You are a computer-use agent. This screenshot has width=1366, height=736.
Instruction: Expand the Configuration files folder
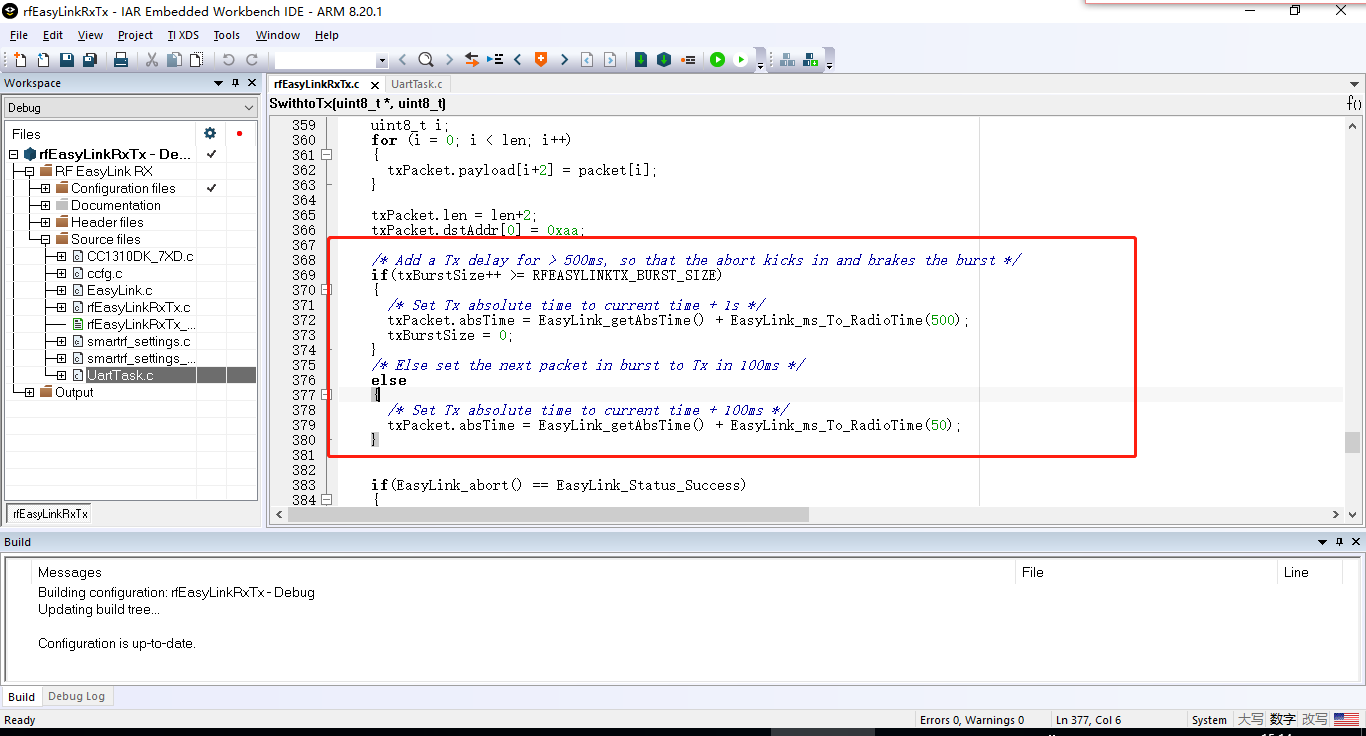pos(45,188)
